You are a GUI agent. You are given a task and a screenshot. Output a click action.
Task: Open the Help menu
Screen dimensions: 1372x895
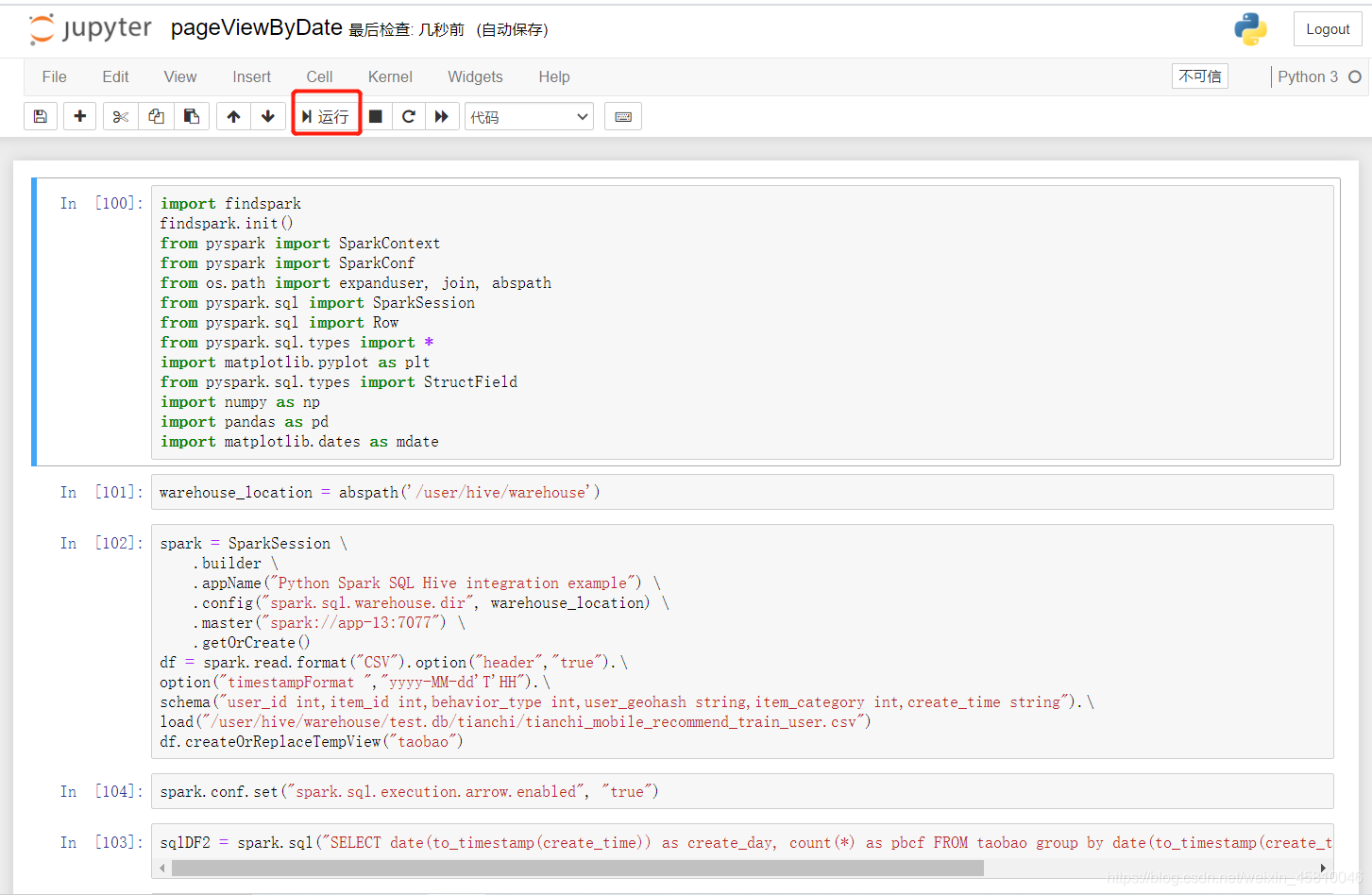pos(554,76)
